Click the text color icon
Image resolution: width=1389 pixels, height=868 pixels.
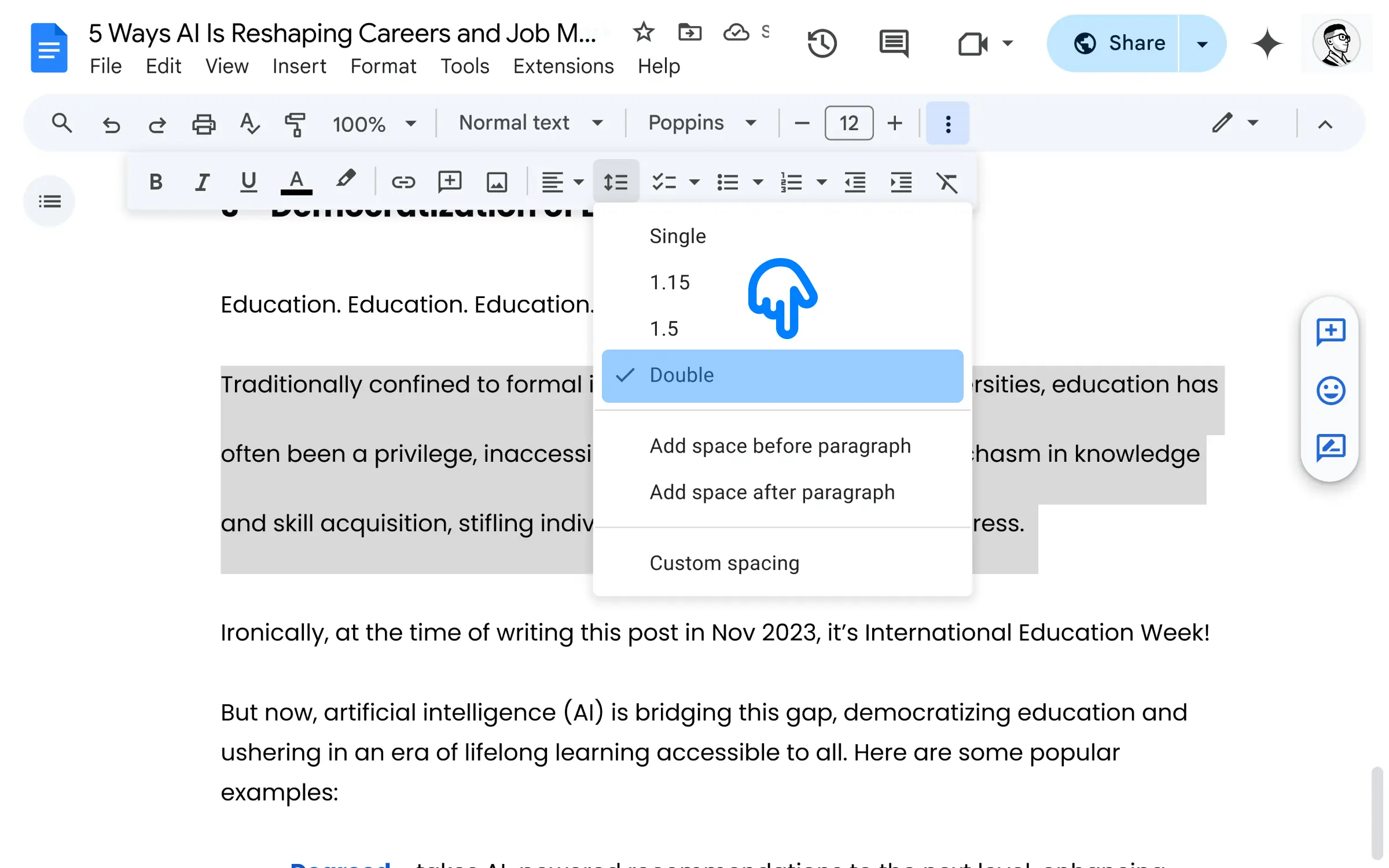point(297,182)
